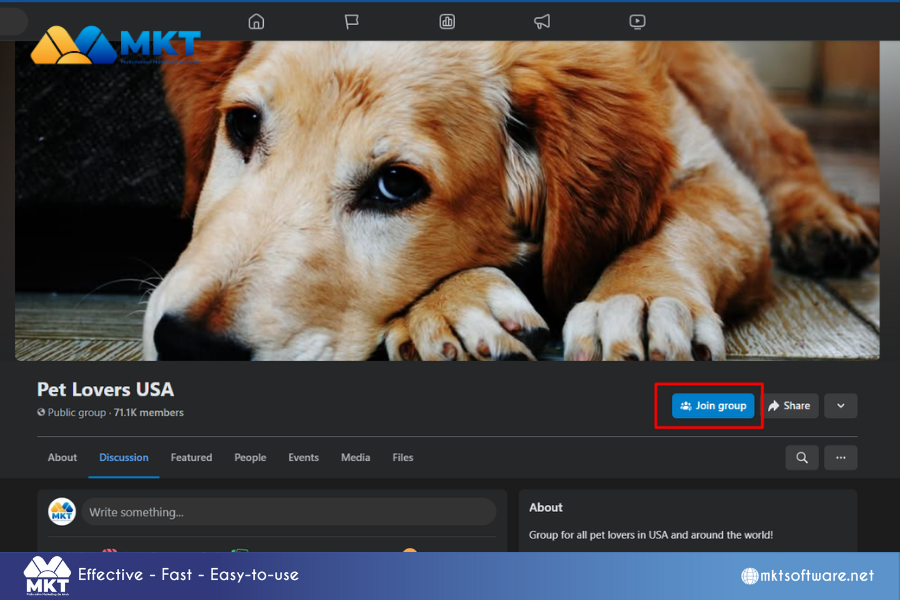Select the Discussion tab
The width and height of the screenshot is (900, 600).
tap(124, 458)
